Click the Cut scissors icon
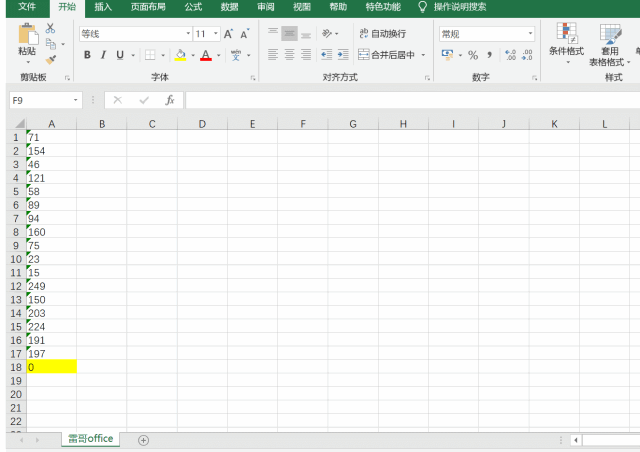640x452 pixels. pyautogui.click(x=50, y=29)
